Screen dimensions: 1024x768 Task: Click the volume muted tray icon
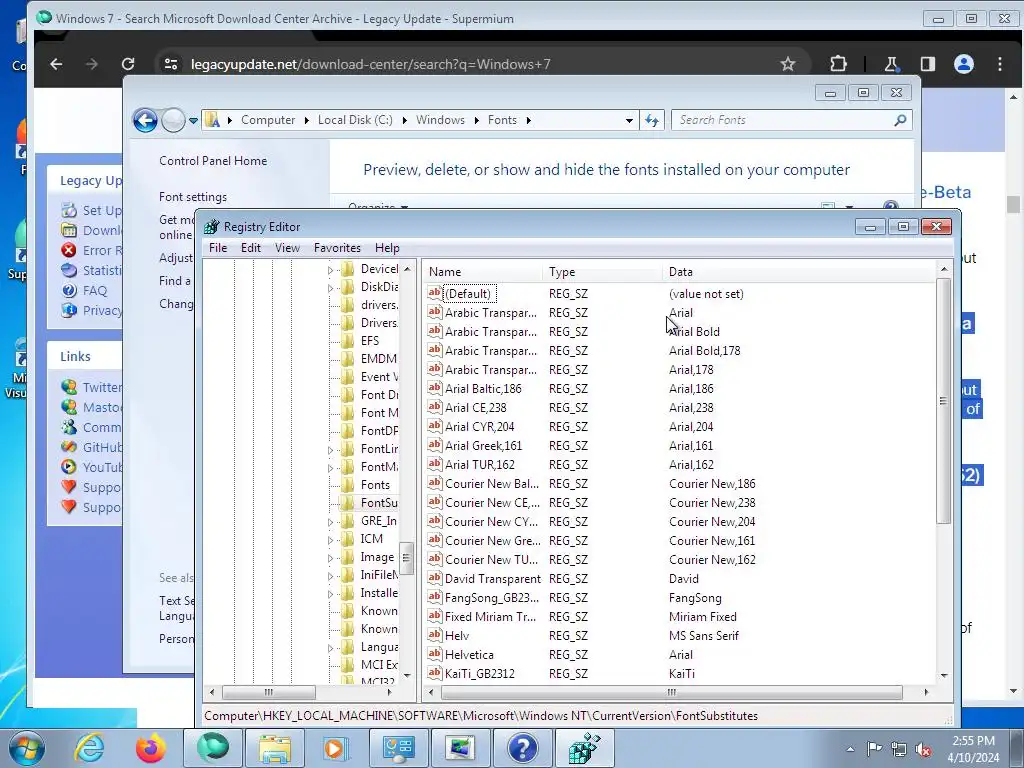923,750
